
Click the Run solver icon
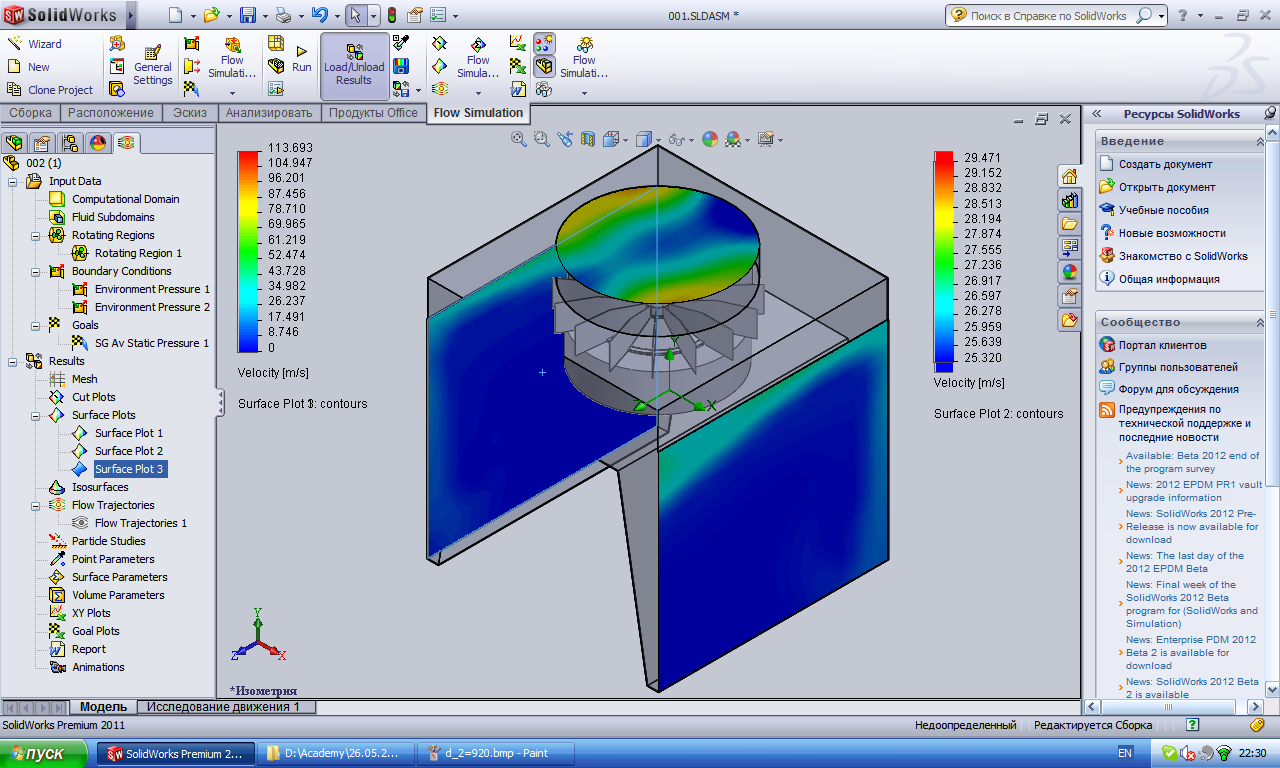click(301, 59)
